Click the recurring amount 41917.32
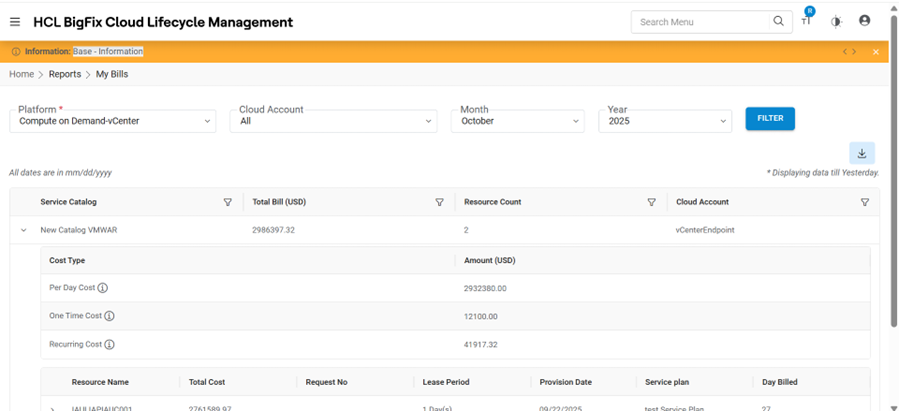This screenshot has width=899, height=411. (x=480, y=345)
